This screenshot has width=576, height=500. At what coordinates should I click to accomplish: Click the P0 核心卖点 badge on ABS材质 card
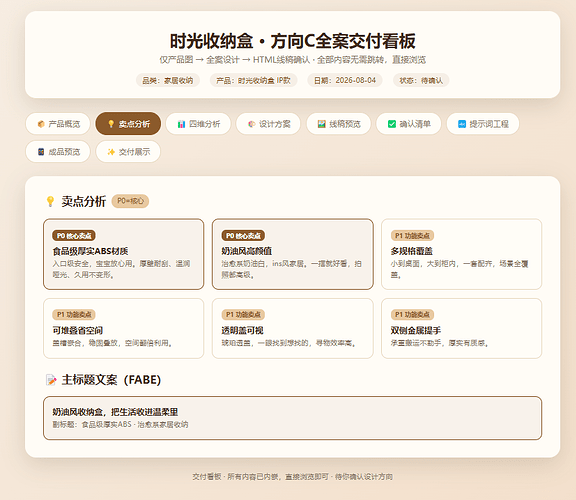[74, 235]
